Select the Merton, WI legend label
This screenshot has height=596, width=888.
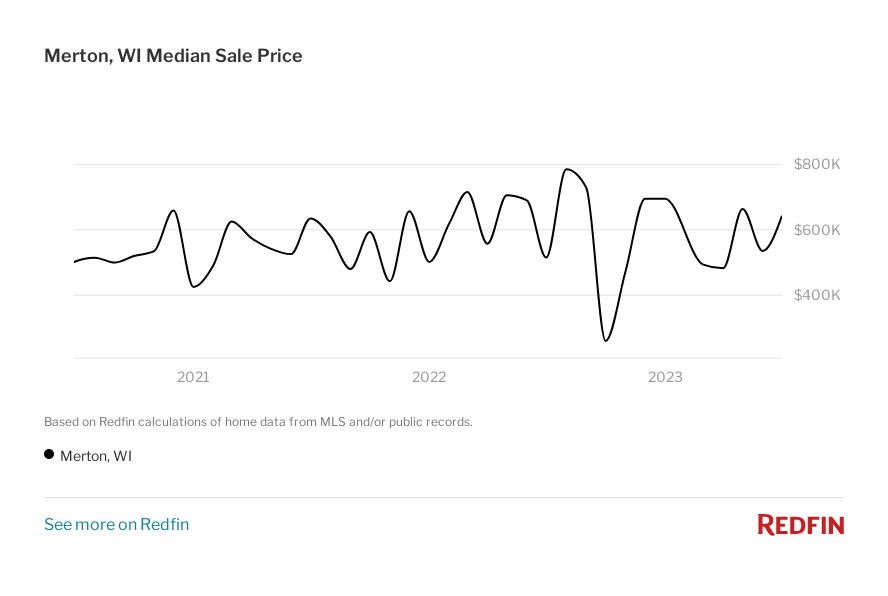96,456
